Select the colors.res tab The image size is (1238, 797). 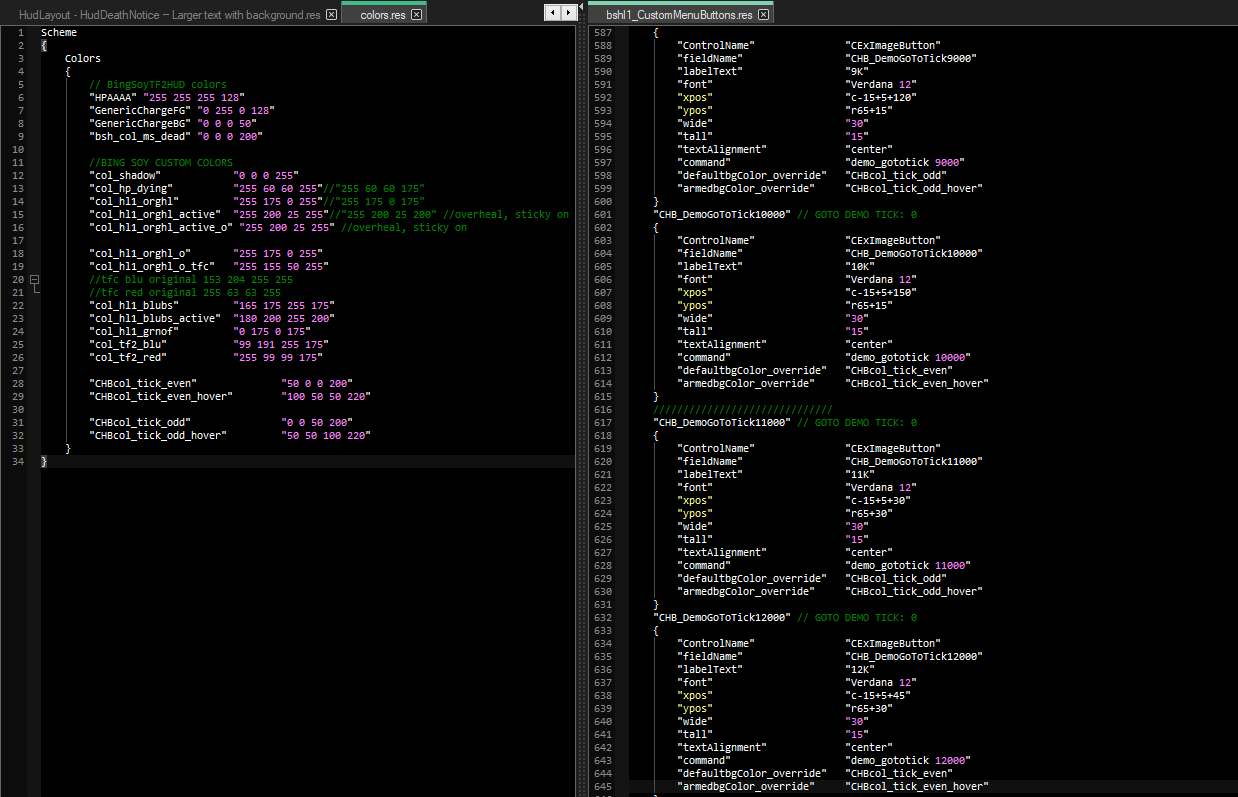[382, 15]
